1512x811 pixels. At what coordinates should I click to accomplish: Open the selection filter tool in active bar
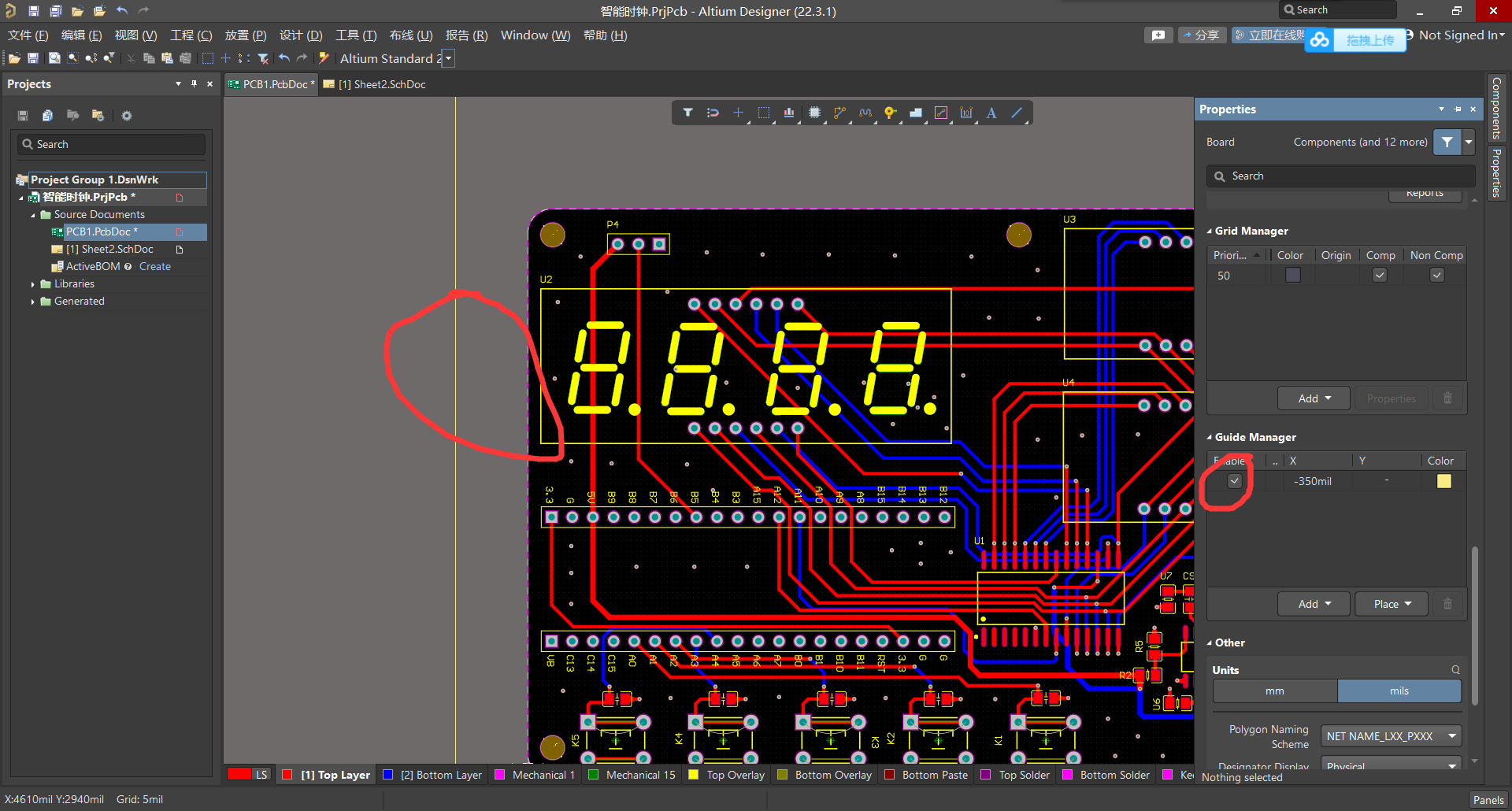[687, 113]
